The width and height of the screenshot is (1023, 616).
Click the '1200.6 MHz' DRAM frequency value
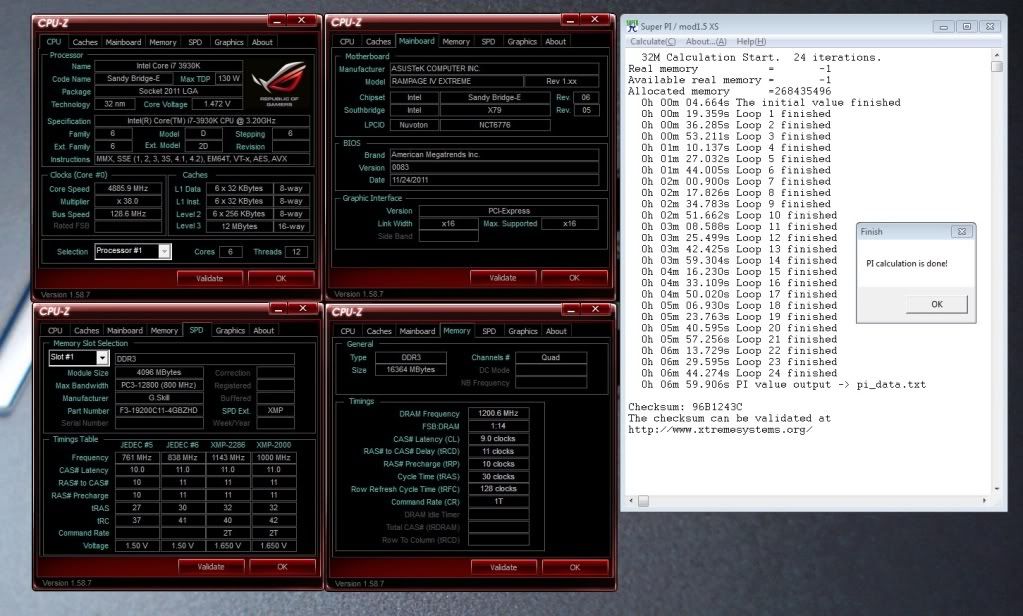498,414
